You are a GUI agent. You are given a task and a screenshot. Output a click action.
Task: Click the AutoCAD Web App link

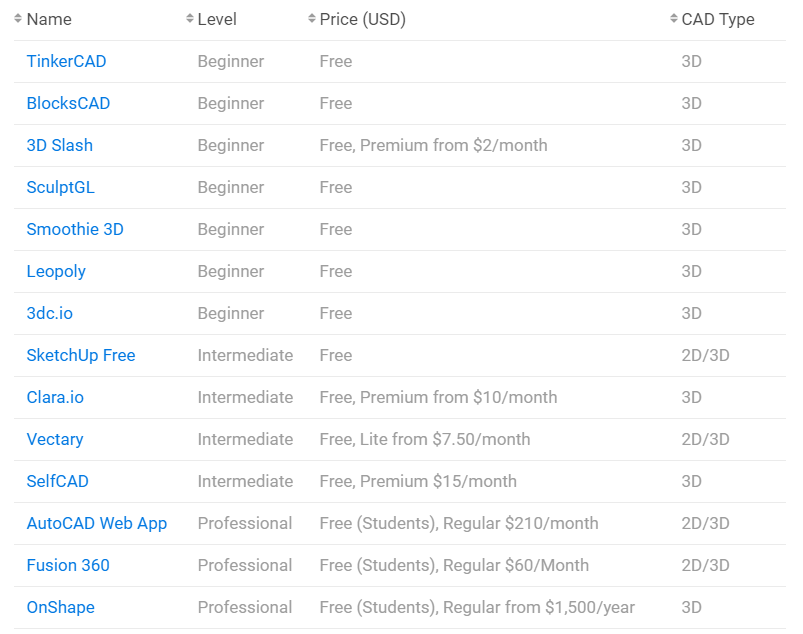[x=97, y=523]
